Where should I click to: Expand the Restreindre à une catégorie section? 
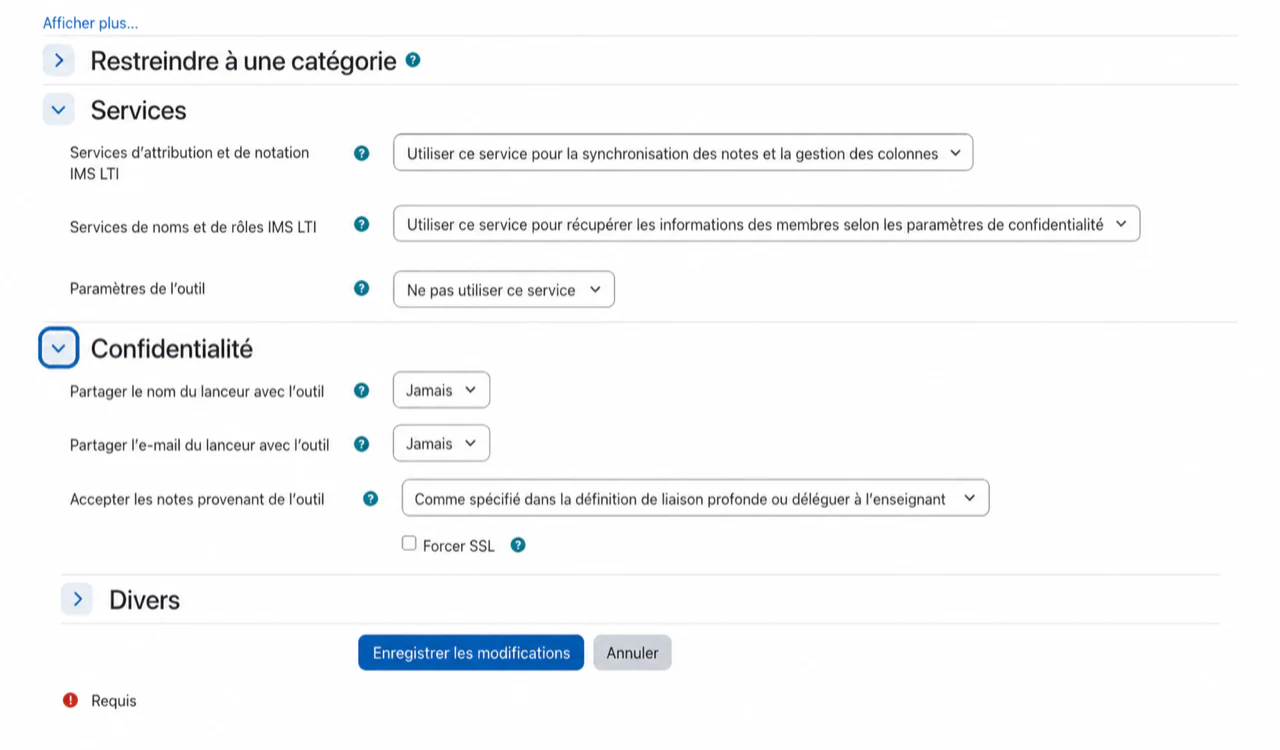[59, 60]
